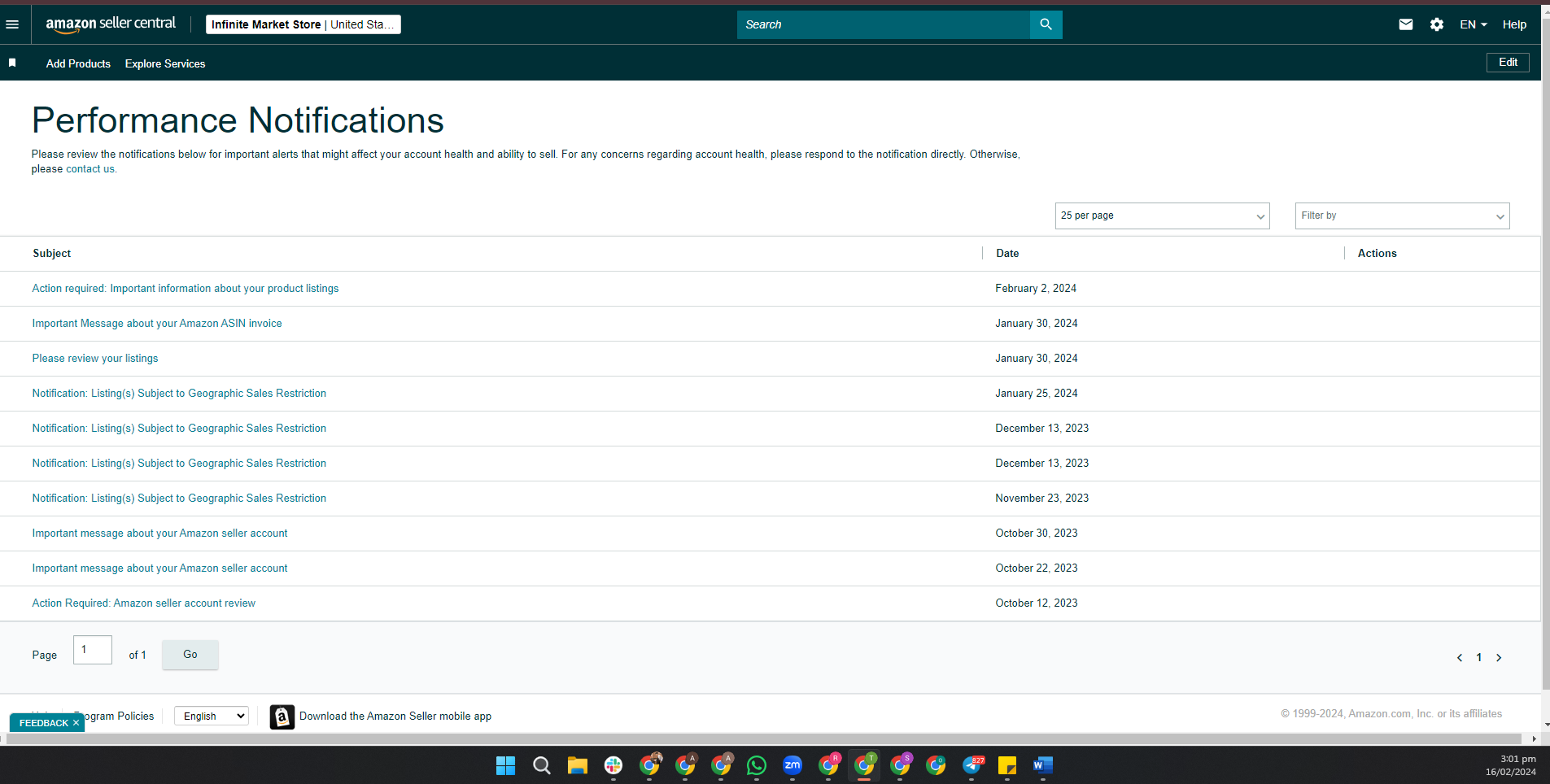Open the English footer language selector
The height and width of the screenshot is (784, 1550).
point(212,716)
